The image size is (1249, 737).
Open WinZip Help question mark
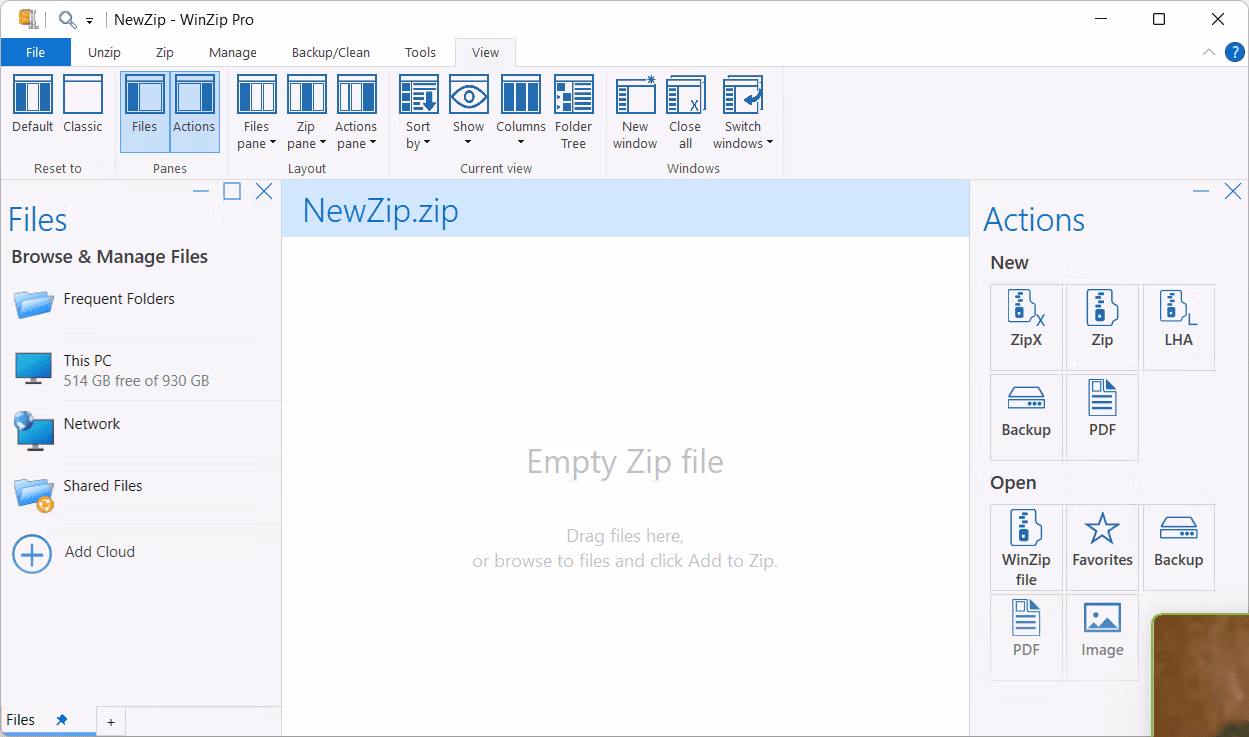1235,52
